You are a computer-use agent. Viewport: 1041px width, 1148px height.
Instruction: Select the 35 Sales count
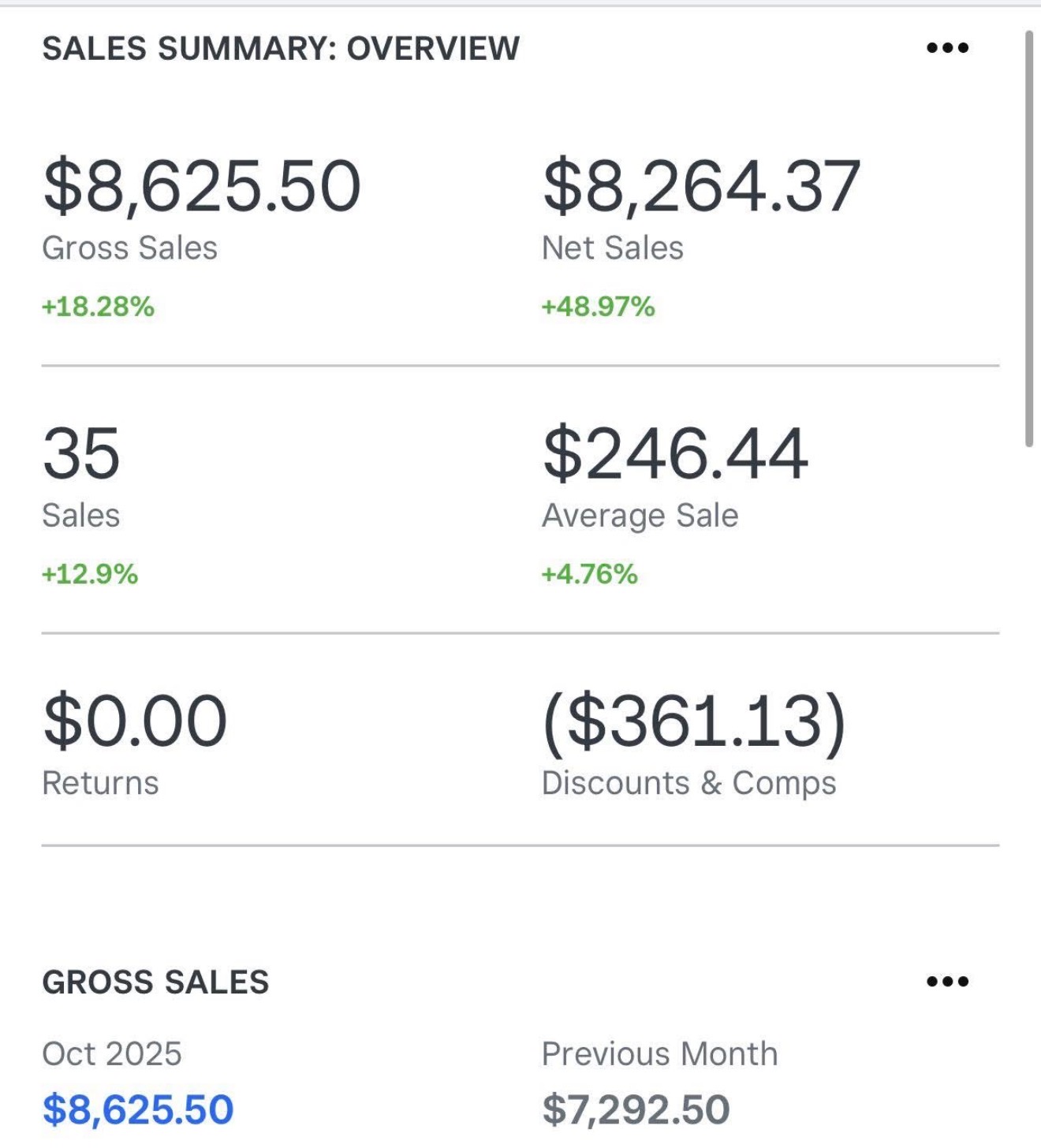click(x=81, y=453)
